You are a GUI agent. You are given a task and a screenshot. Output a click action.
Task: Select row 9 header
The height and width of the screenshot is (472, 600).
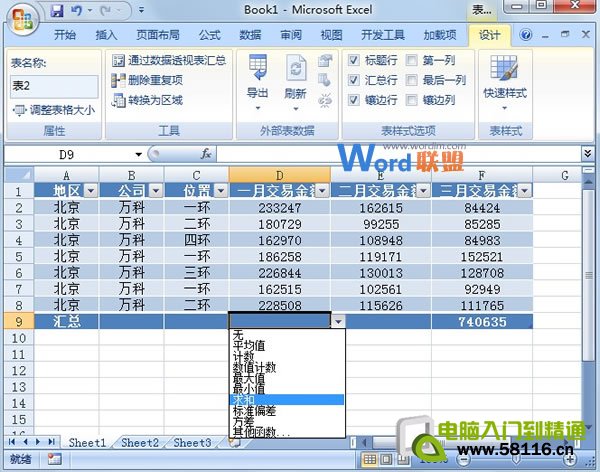pyautogui.click(x=19, y=322)
